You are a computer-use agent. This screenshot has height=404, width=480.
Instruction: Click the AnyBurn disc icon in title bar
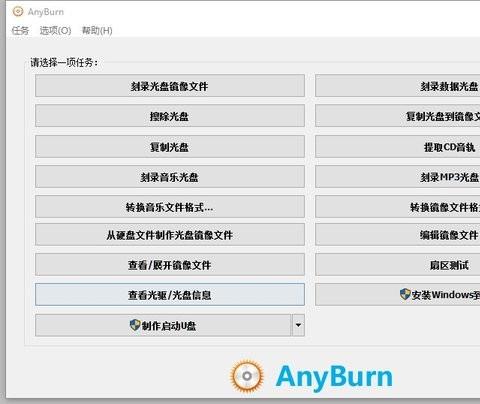point(18,12)
